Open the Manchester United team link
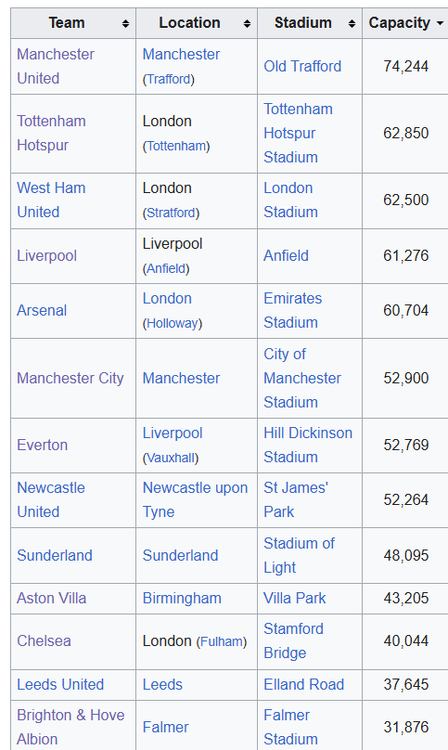Image resolution: width=448 pixels, height=750 pixels. [55, 66]
